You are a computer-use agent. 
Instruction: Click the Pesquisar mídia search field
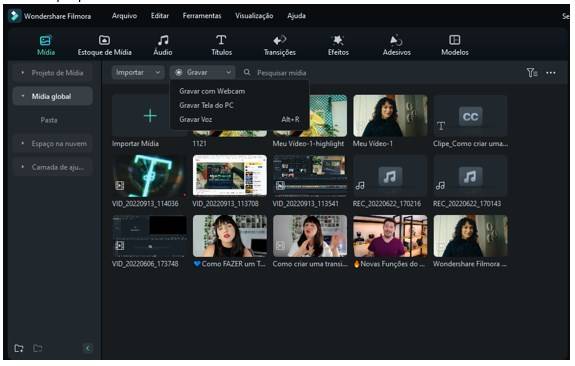[x=282, y=73]
